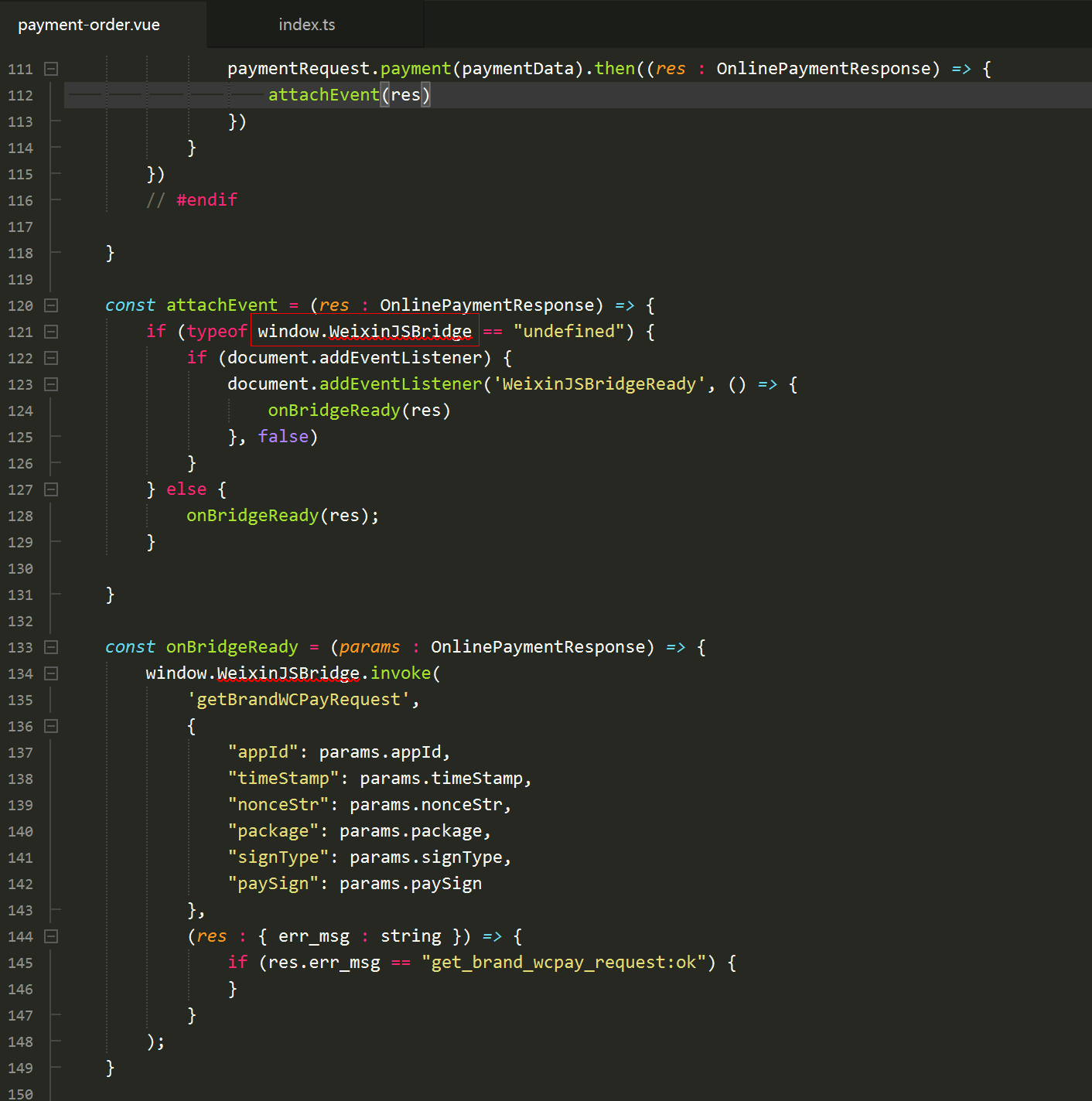This screenshot has width=1092, height=1101.
Task: Click OnlinePaymentResponse type on line 111
Action: click(824, 69)
